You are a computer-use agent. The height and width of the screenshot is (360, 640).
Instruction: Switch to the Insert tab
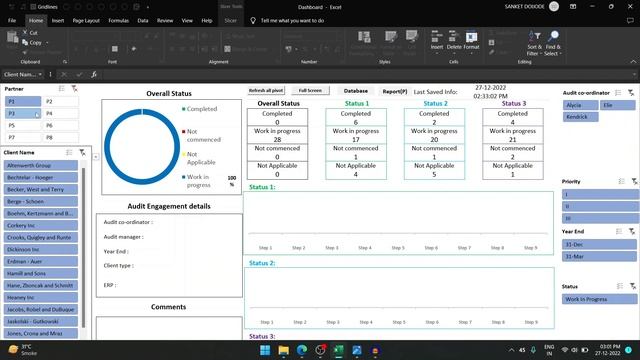point(58,20)
